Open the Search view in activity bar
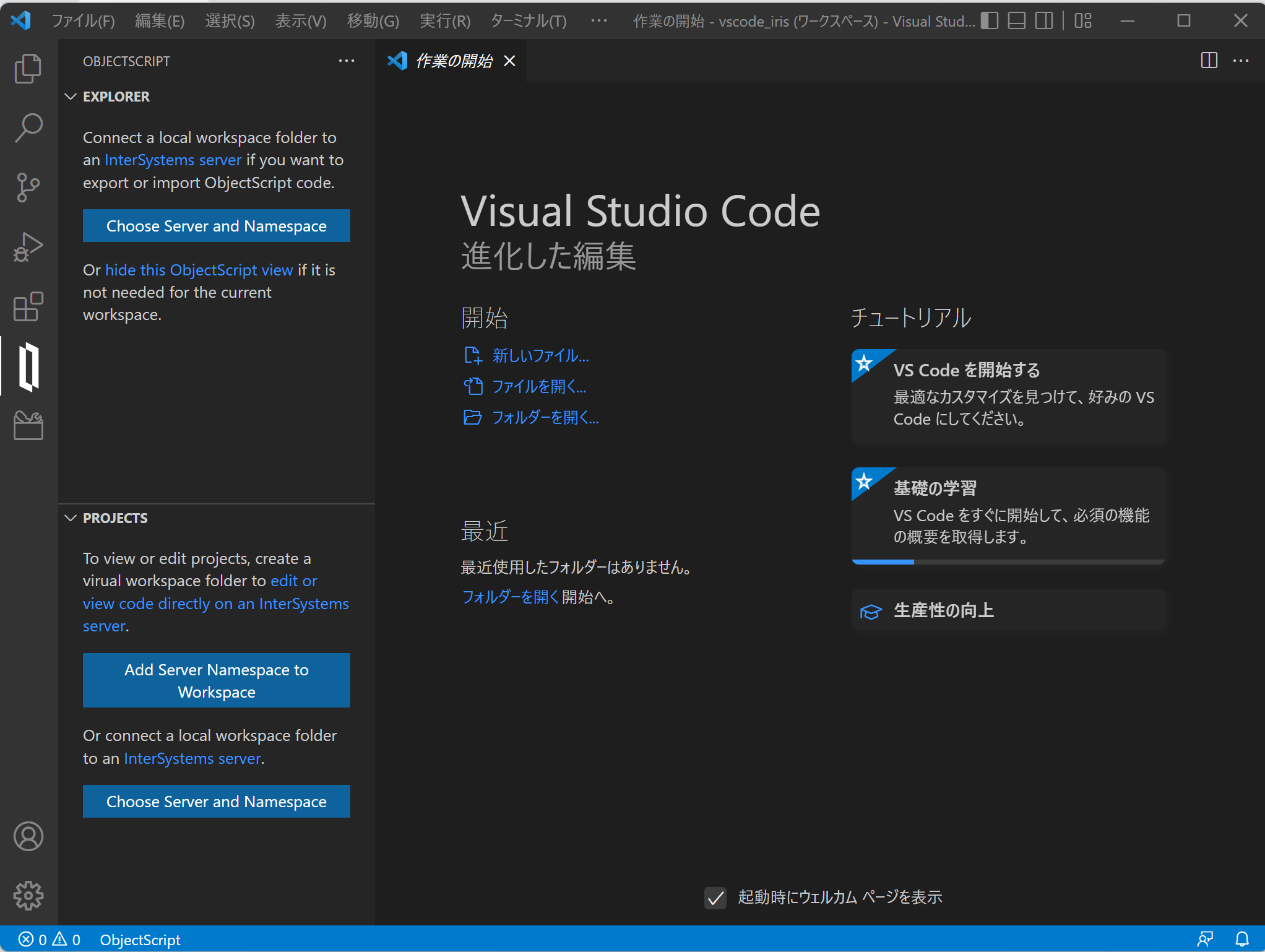This screenshot has width=1265, height=952. click(28, 128)
